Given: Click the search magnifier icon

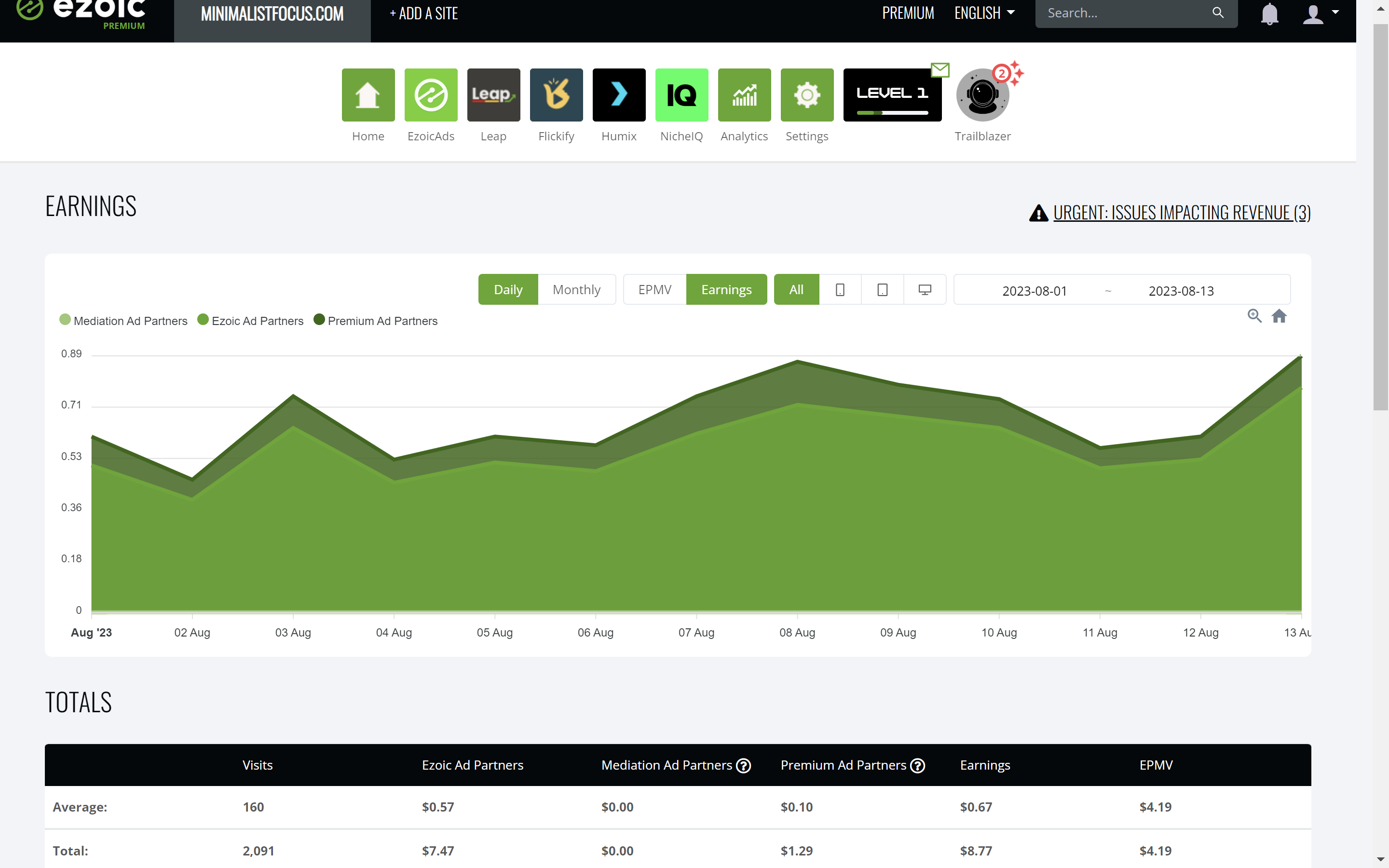Looking at the screenshot, I should tap(1217, 13).
